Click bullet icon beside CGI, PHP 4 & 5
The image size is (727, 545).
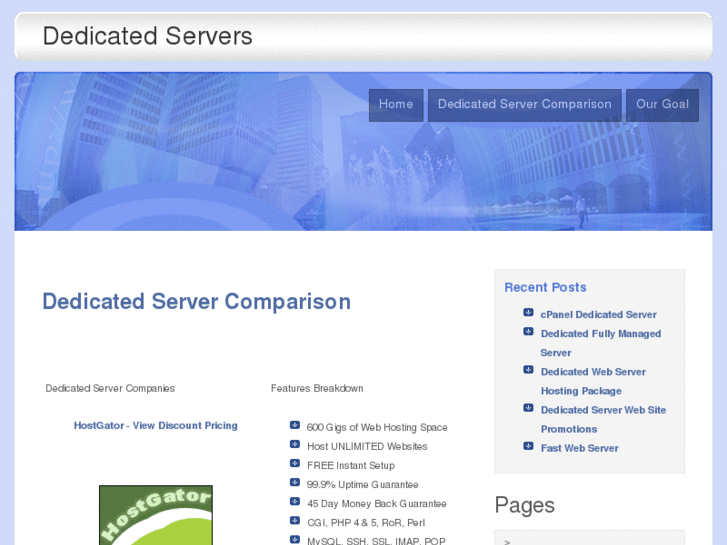pyautogui.click(x=295, y=520)
